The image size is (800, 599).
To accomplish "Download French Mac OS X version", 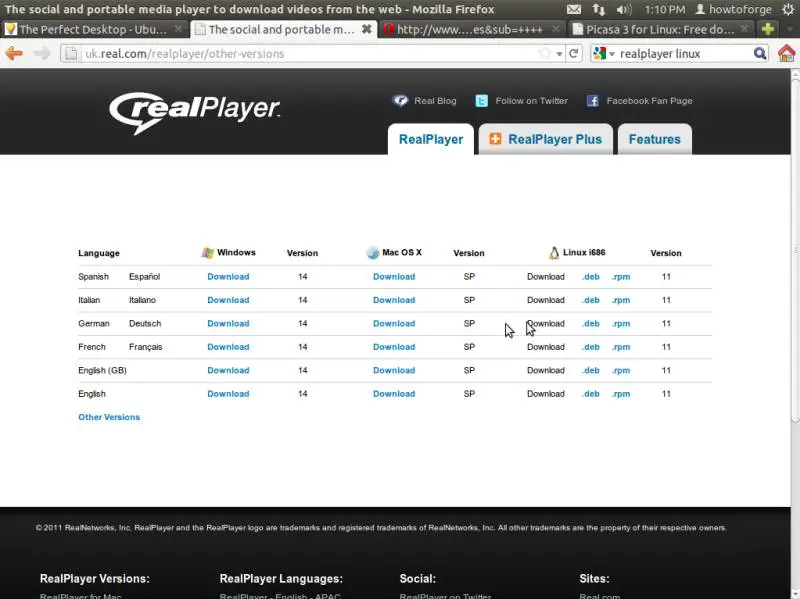I will tap(394, 347).
